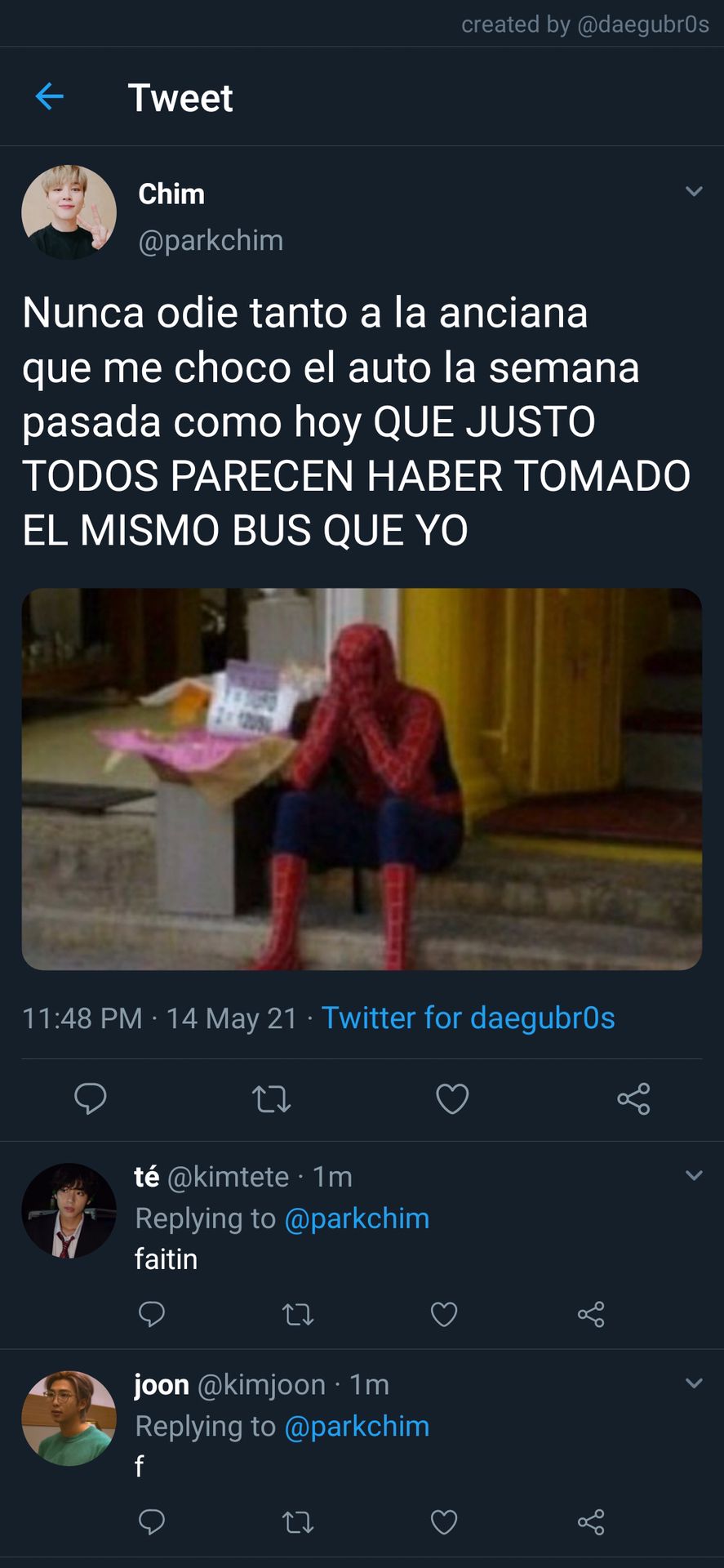Retweet Chim's main tweet
Image resolution: width=724 pixels, height=1568 pixels.
click(x=272, y=1099)
